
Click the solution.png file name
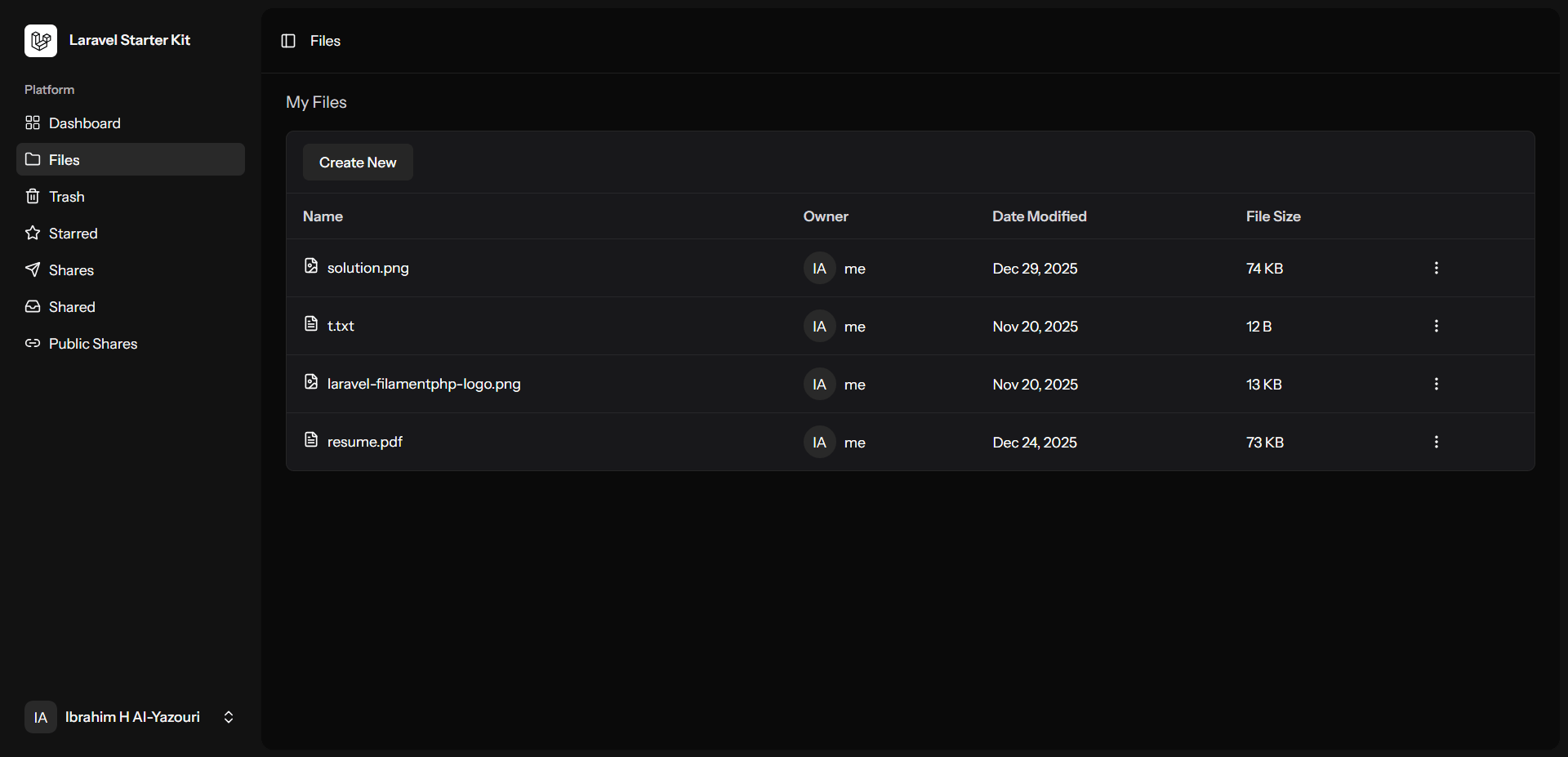click(368, 268)
